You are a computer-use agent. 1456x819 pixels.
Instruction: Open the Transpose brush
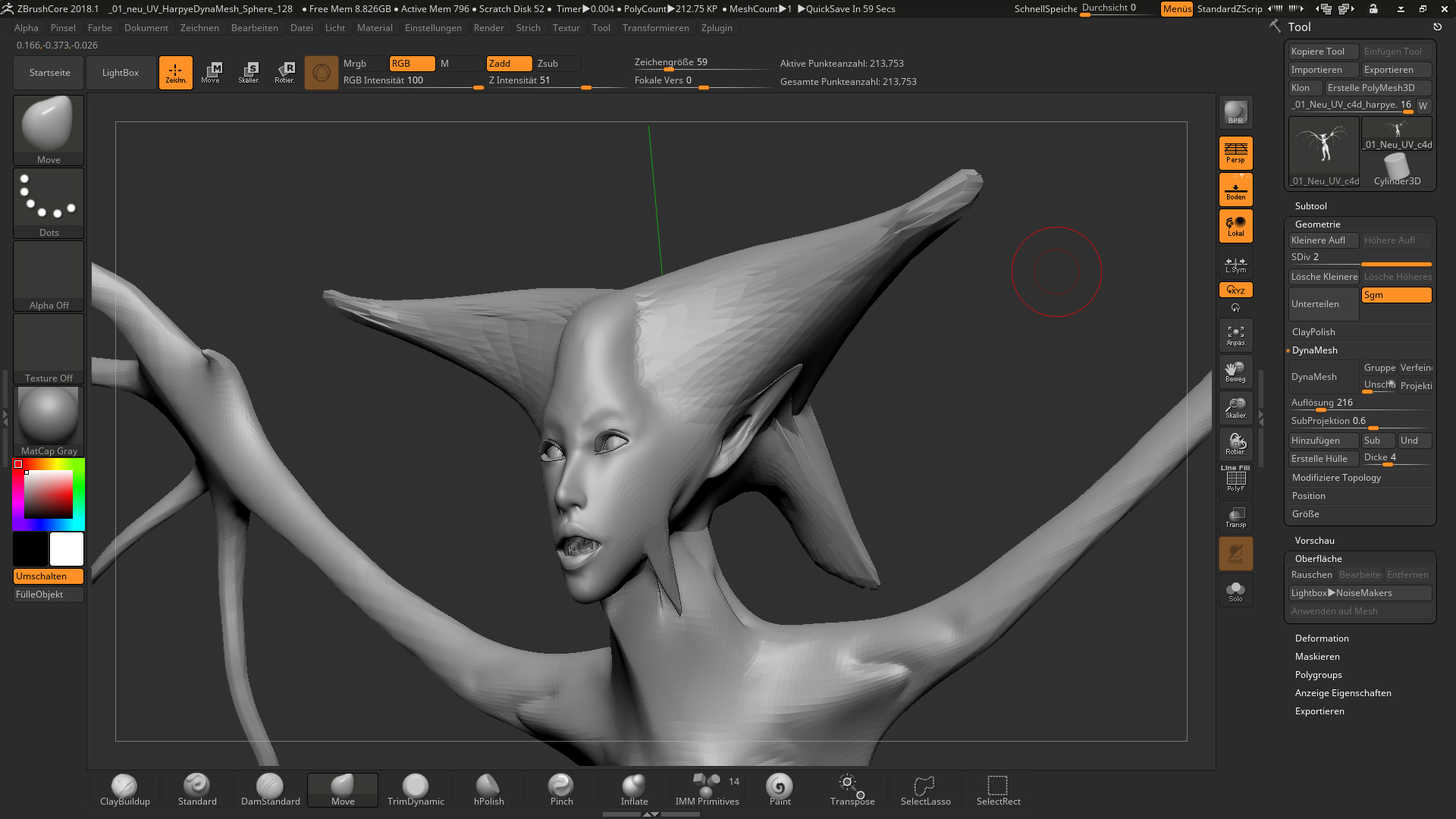click(x=852, y=789)
